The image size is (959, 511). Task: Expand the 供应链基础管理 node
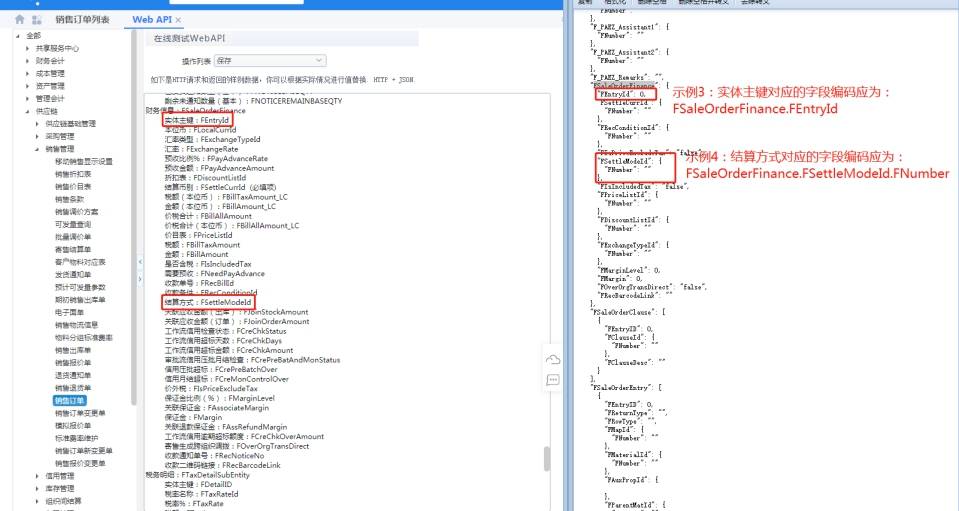click(37, 123)
